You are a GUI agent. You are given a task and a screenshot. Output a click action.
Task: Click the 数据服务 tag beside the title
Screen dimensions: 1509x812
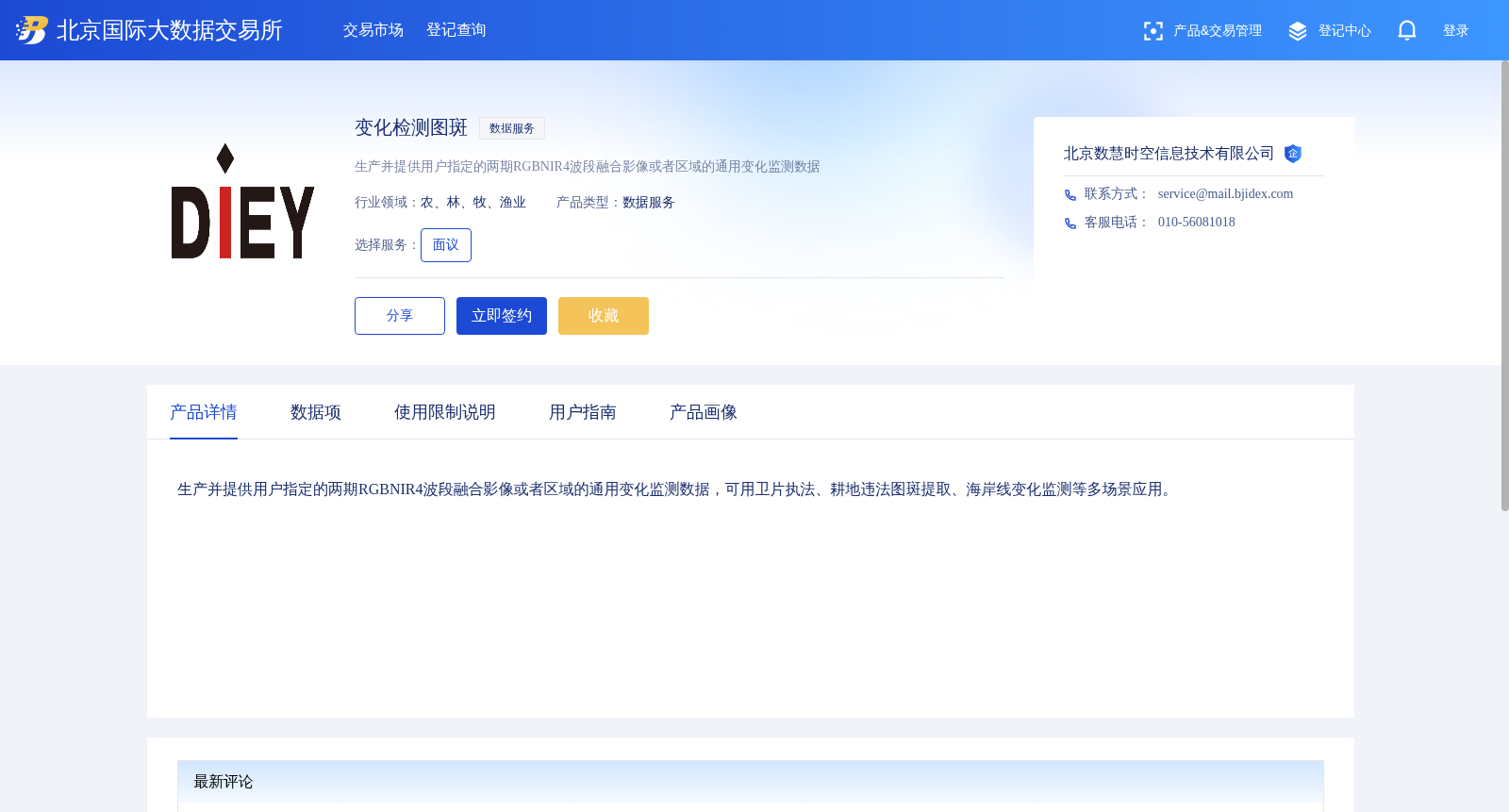512,128
